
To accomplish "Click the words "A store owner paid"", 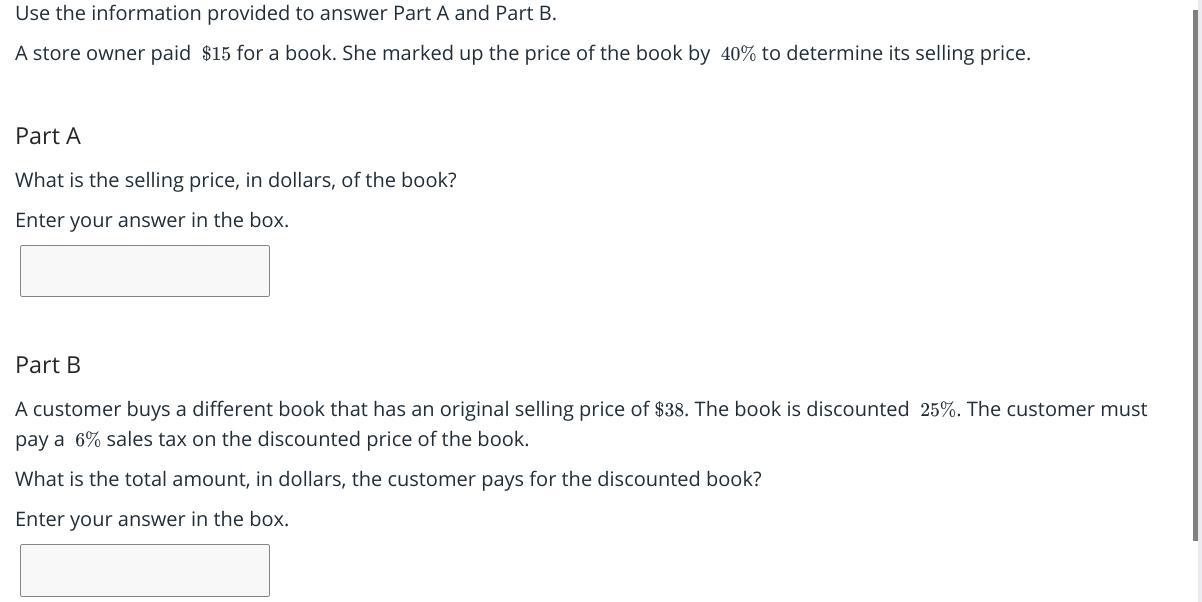I will [x=103, y=54].
